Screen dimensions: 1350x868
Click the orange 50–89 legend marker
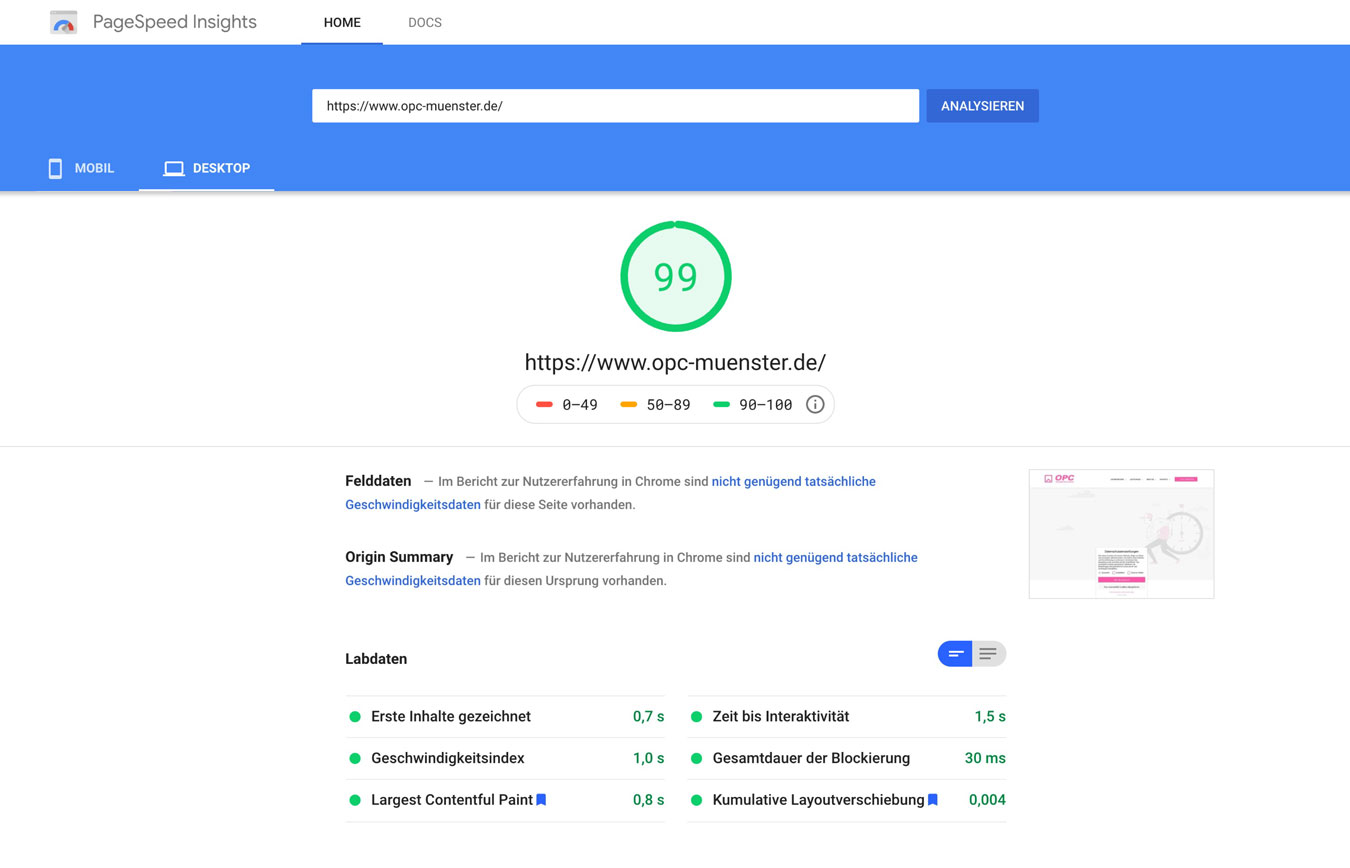[629, 404]
